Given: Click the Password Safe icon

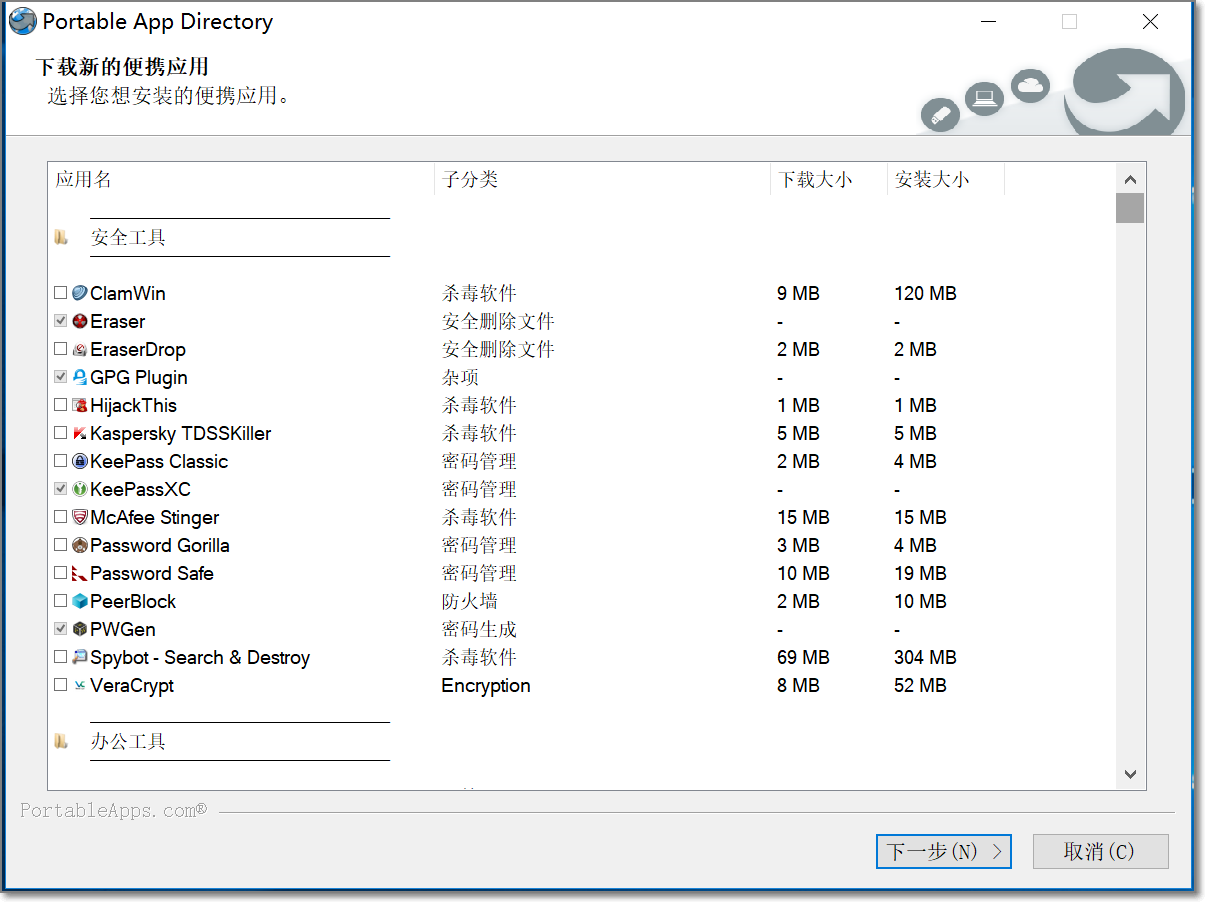Looking at the screenshot, I should (80, 573).
